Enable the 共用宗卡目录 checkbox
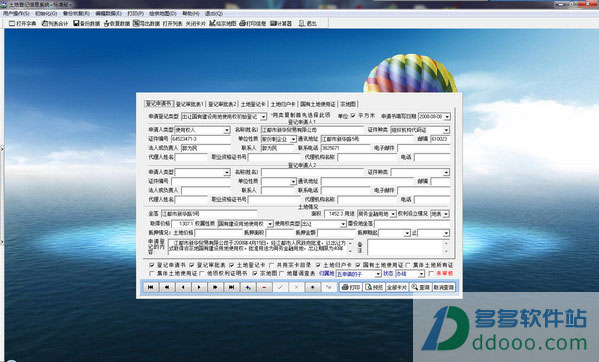The image size is (599, 362). [x=271, y=265]
